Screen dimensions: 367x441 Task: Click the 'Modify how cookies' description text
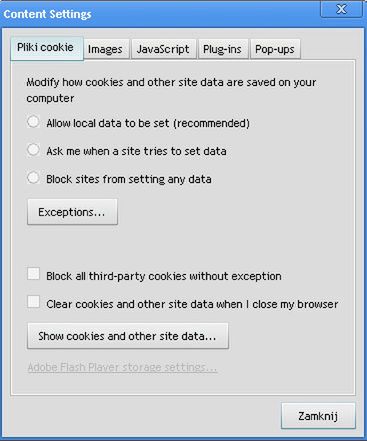[x=171, y=90]
